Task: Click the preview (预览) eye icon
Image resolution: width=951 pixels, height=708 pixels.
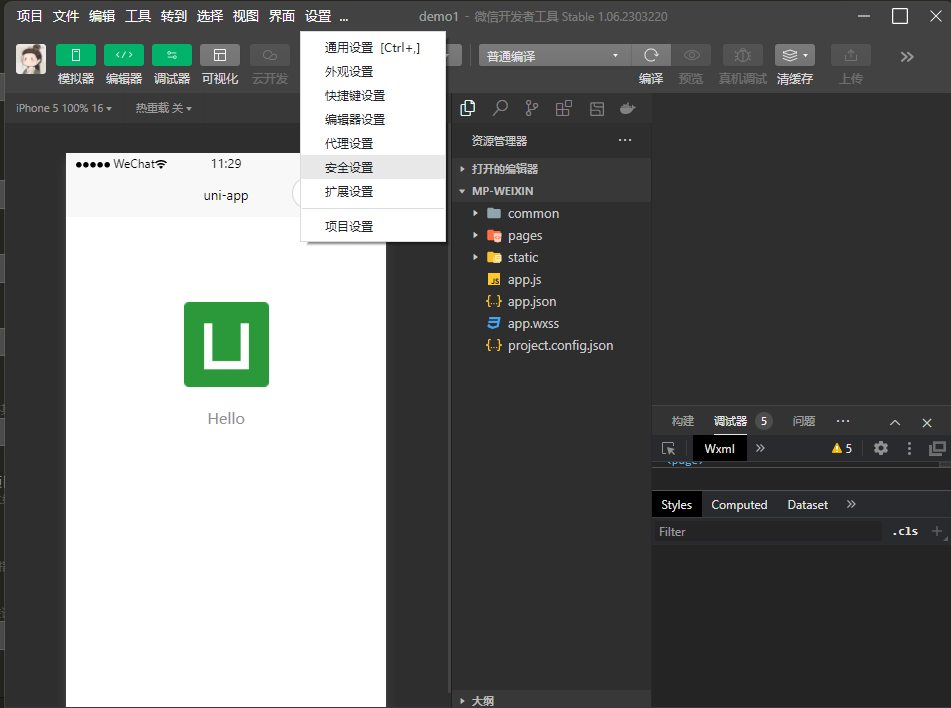Action: [x=691, y=55]
